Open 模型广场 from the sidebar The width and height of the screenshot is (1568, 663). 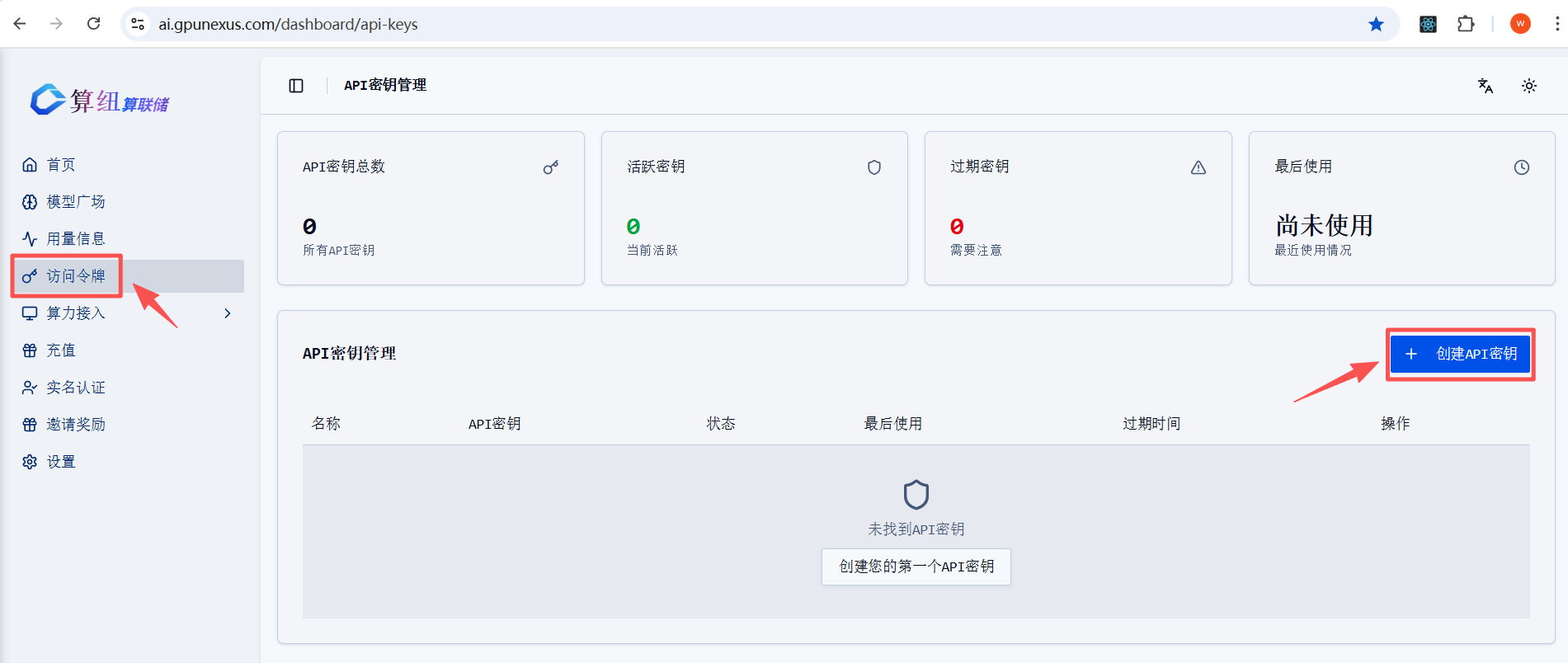coord(75,202)
